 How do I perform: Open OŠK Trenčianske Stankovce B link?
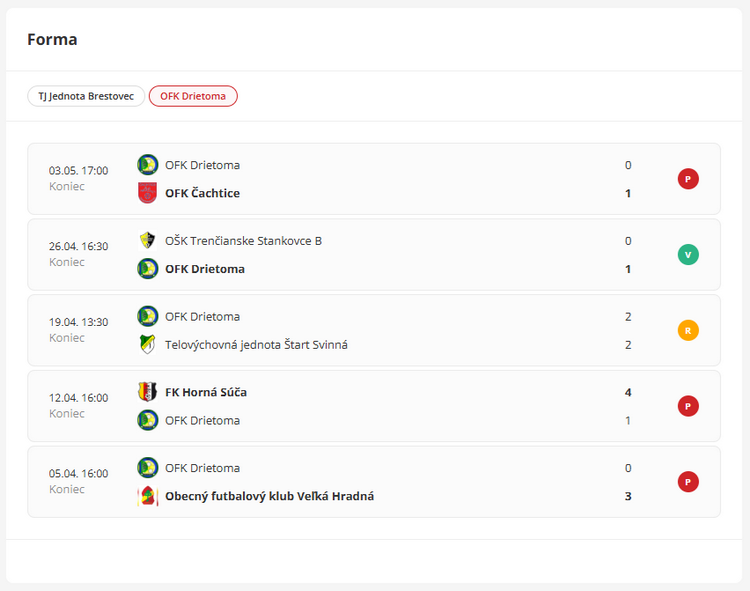pos(243,241)
